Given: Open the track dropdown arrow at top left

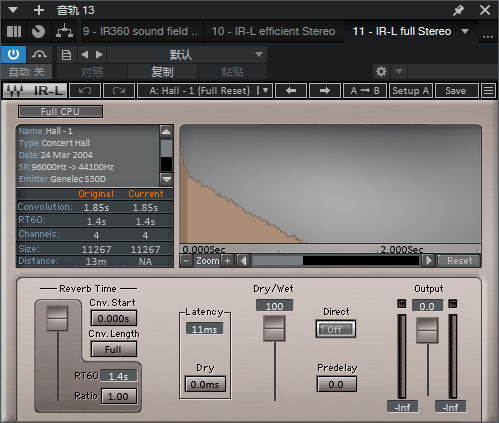Looking at the screenshot, I should pyautogui.click(x=13, y=10).
